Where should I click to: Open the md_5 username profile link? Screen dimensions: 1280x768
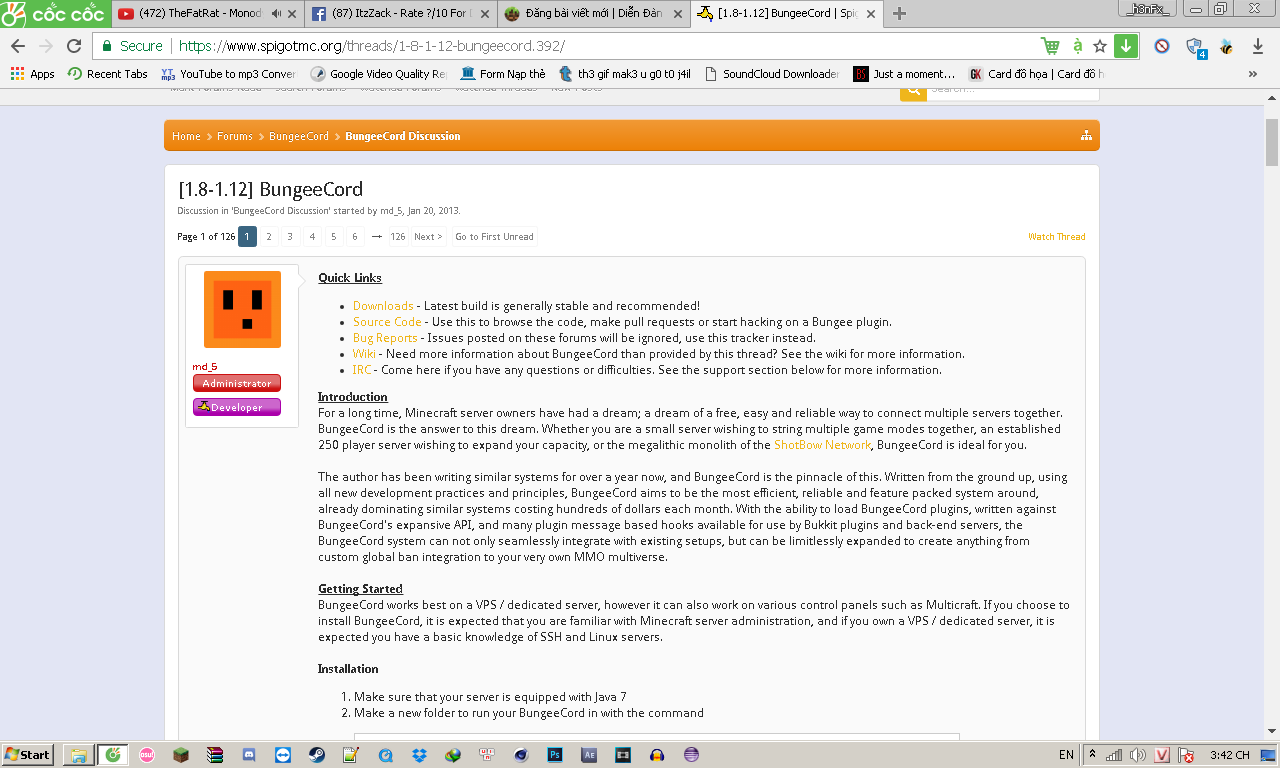point(205,367)
